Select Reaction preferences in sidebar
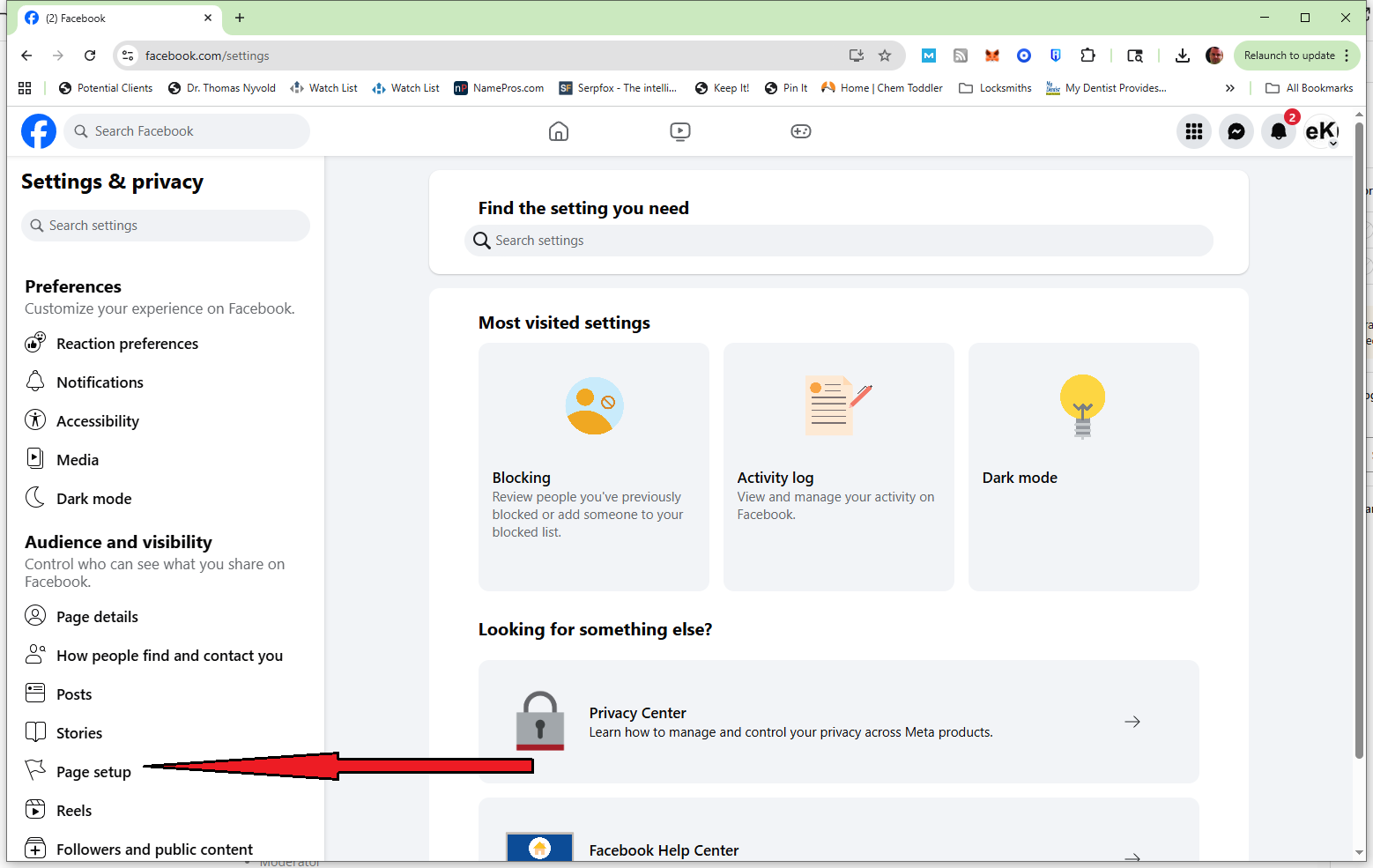This screenshot has width=1373, height=868. [127, 344]
